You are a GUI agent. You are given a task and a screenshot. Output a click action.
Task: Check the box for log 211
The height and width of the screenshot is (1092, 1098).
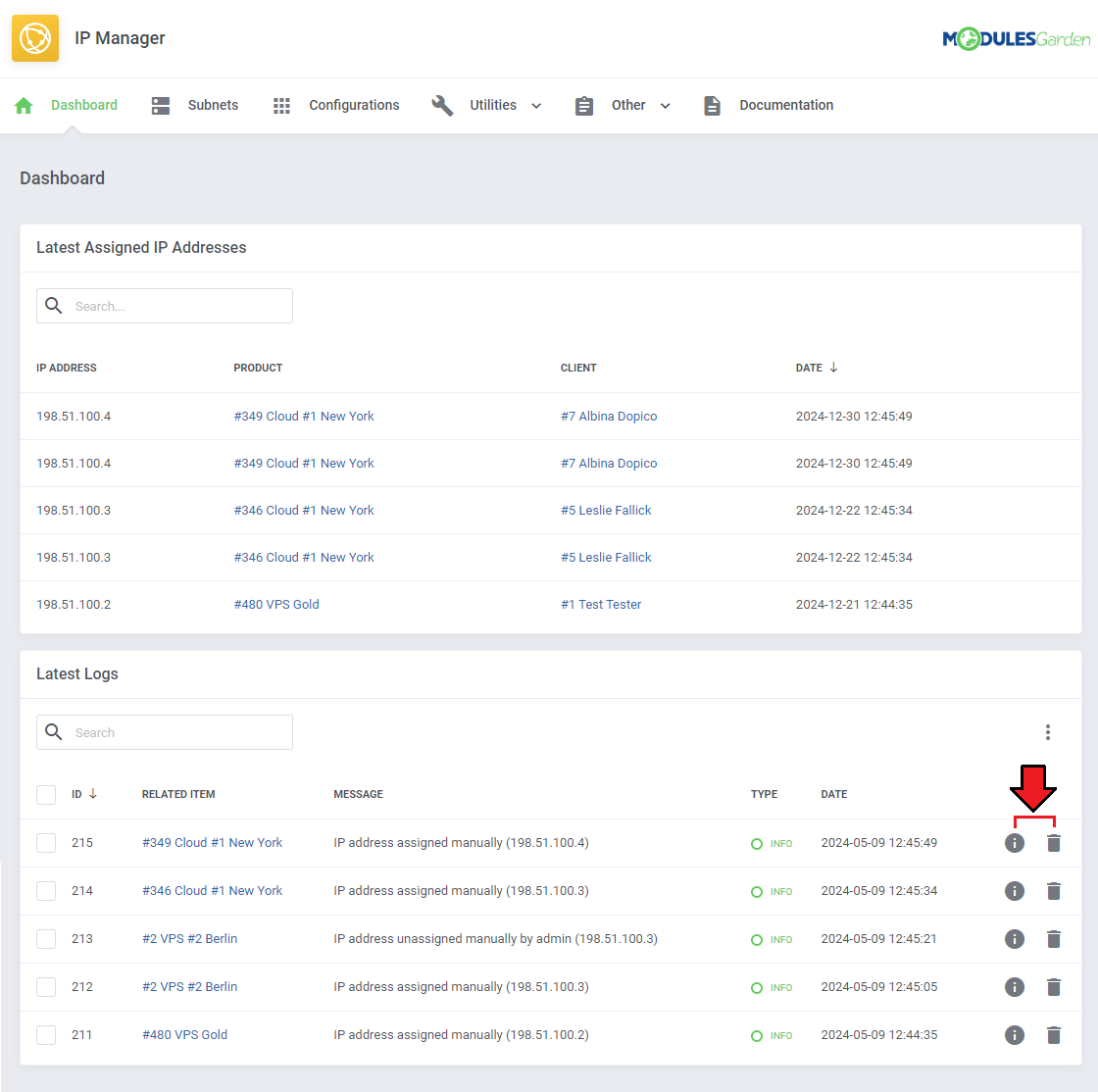pyautogui.click(x=46, y=1034)
